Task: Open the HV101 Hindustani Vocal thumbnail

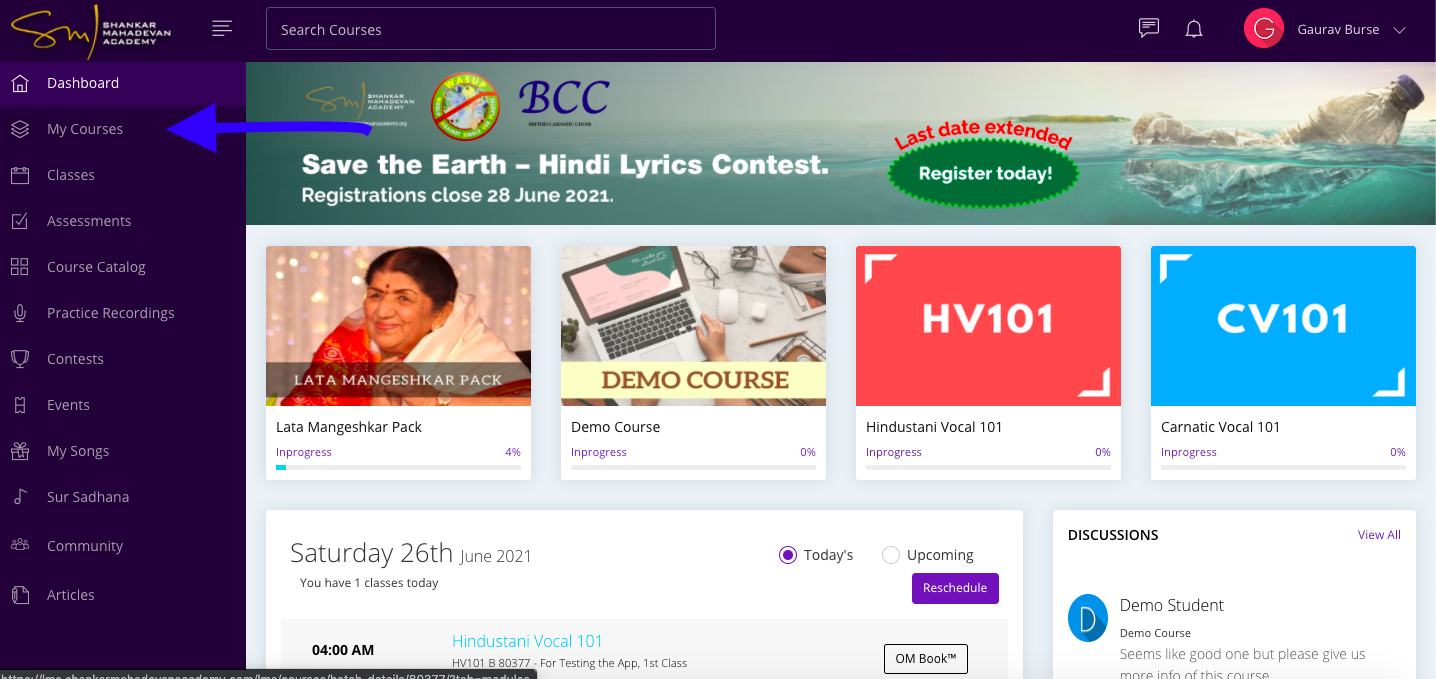Action: [x=988, y=326]
